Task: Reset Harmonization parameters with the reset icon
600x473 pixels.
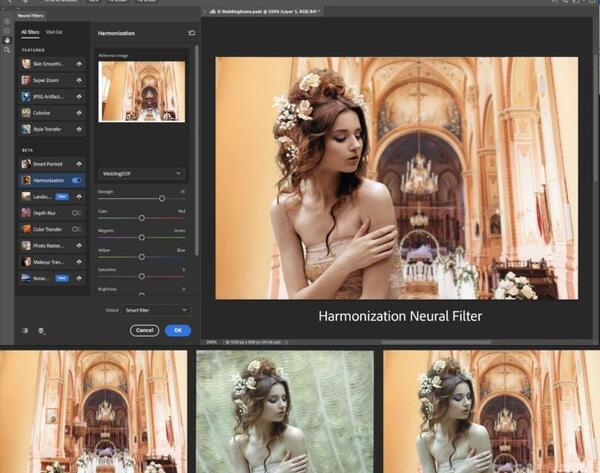Action: click(x=192, y=33)
